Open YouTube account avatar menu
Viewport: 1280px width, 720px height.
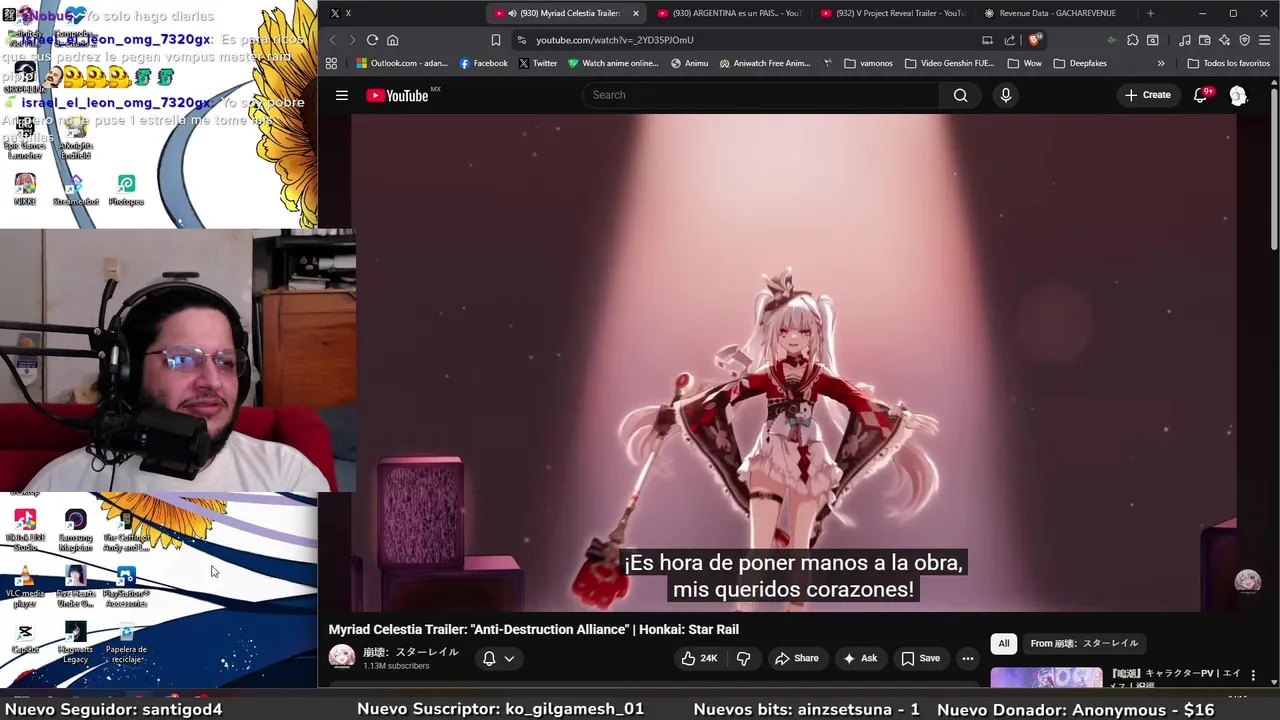(x=1238, y=95)
